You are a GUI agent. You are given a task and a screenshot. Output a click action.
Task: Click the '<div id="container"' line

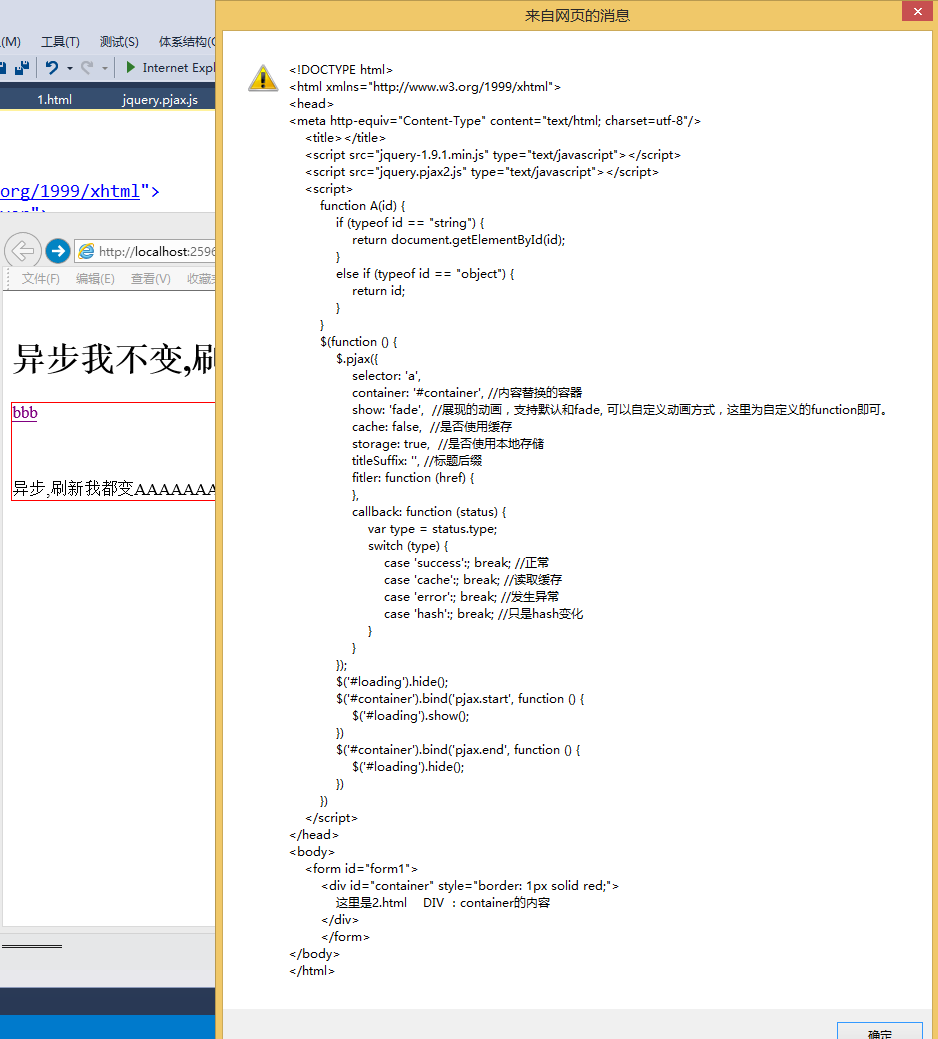470,885
